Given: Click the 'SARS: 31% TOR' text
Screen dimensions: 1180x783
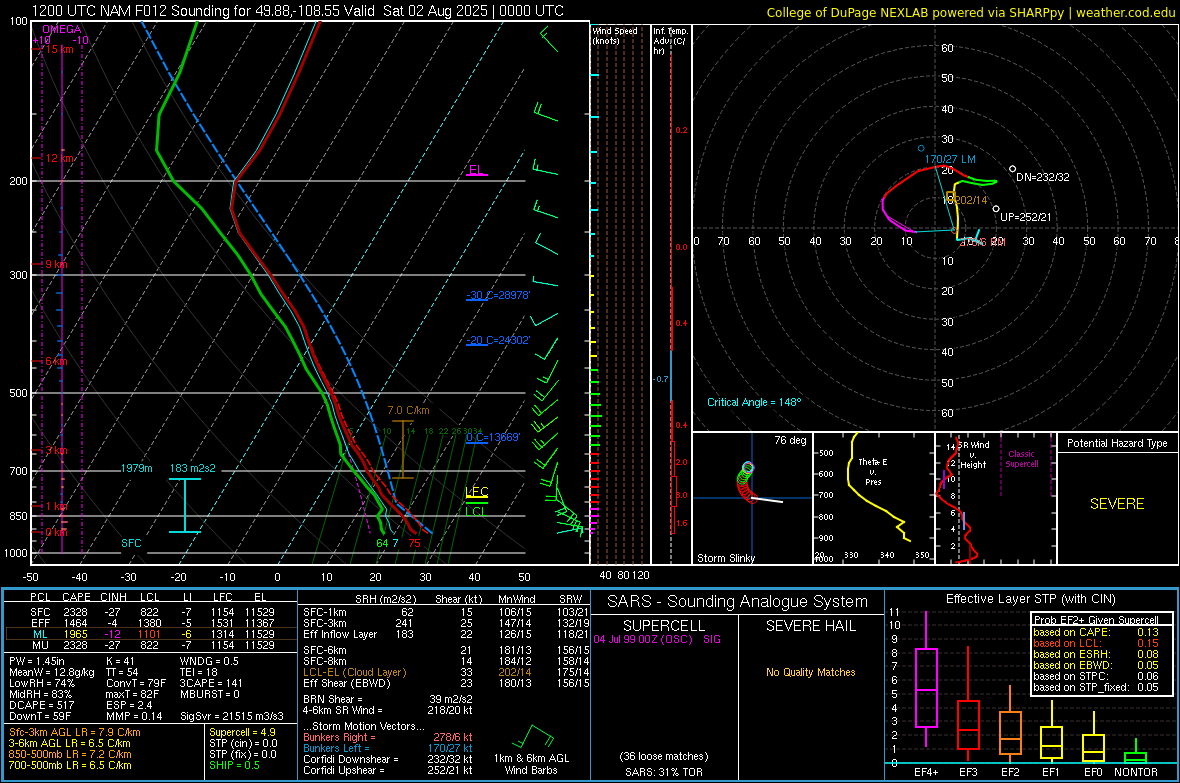Looking at the screenshot, I should coord(663,772).
